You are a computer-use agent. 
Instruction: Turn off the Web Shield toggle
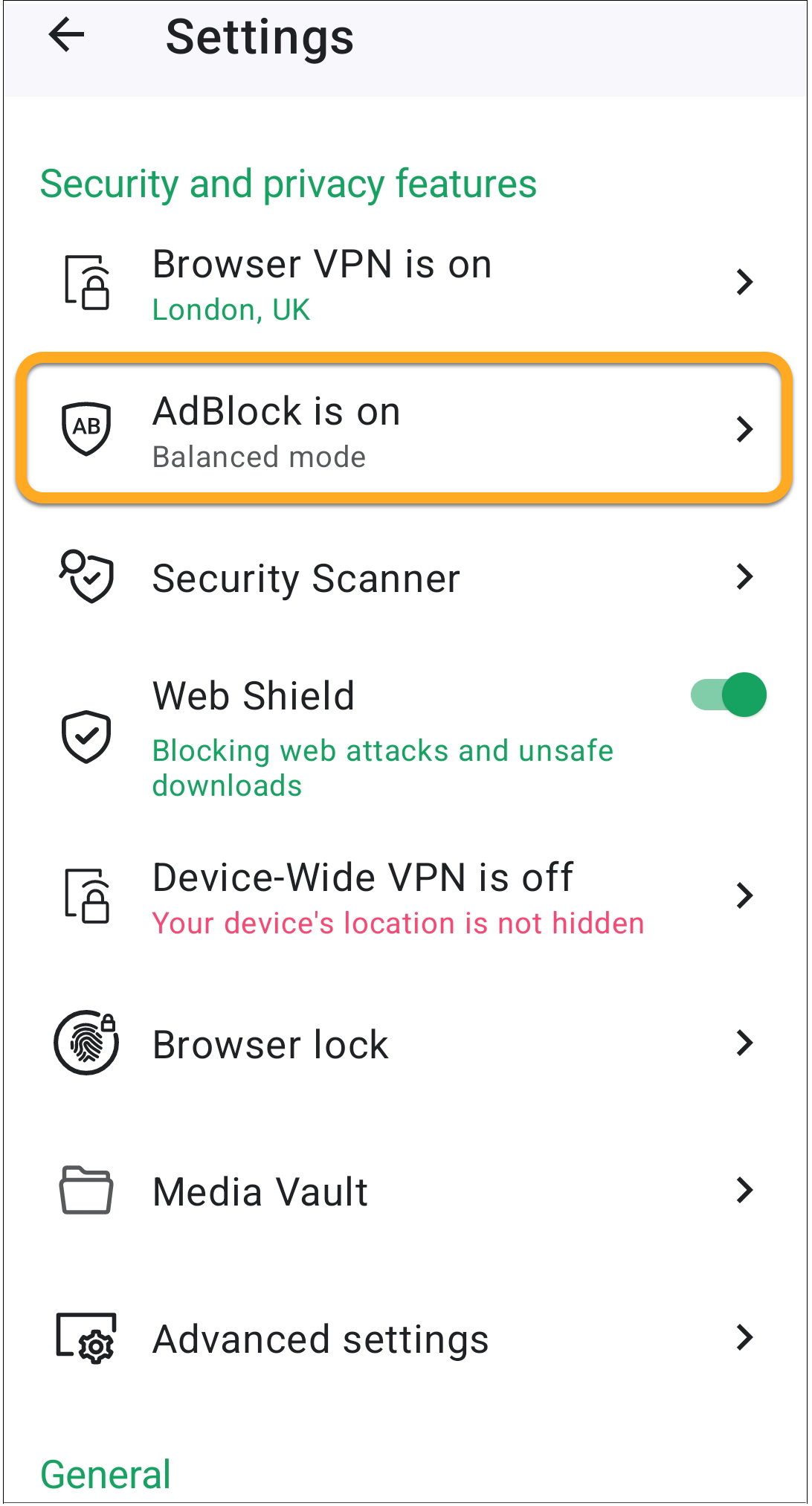(x=729, y=695)
